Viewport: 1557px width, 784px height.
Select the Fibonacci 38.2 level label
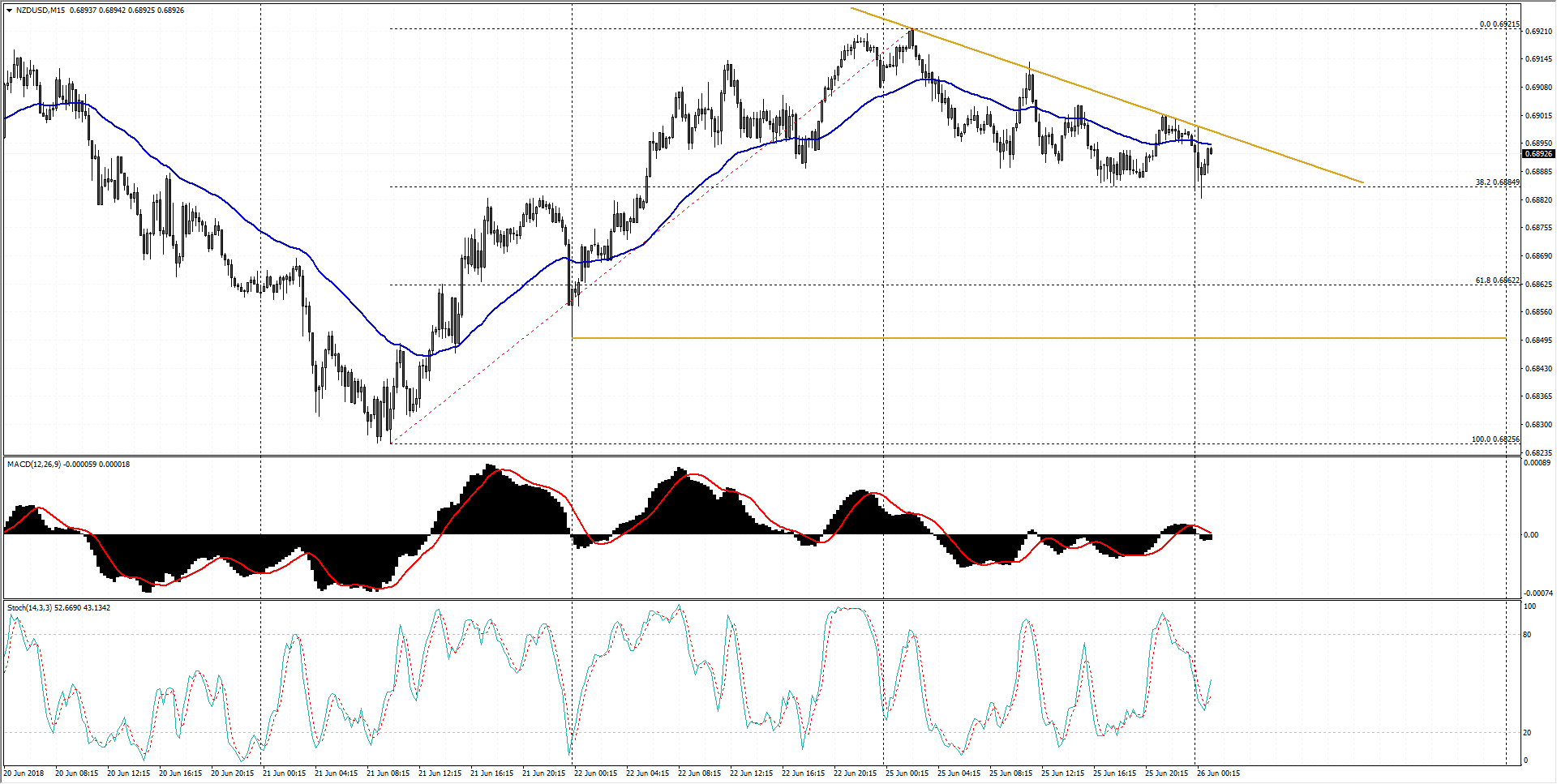(x=1497, y=182)
